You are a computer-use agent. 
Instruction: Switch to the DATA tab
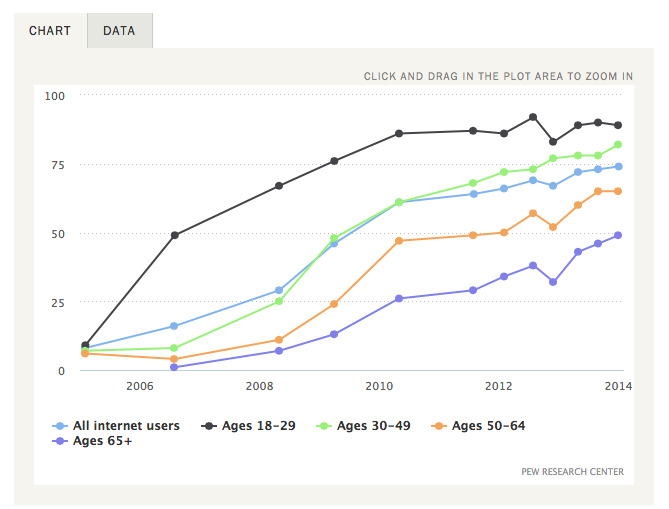(x=119, y=31)
